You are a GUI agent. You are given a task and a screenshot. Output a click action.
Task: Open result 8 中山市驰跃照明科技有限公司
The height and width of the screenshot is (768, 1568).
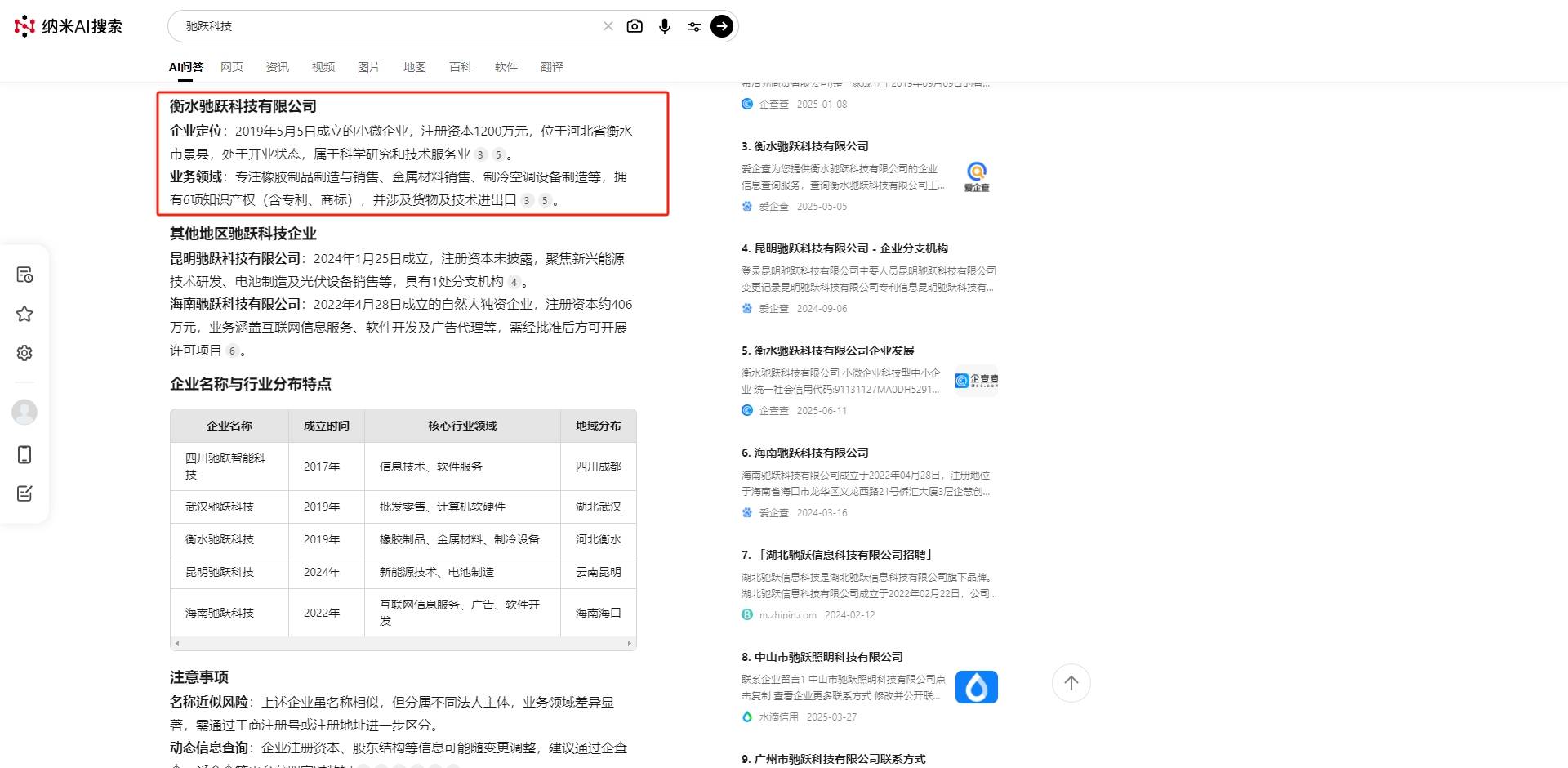822,657
